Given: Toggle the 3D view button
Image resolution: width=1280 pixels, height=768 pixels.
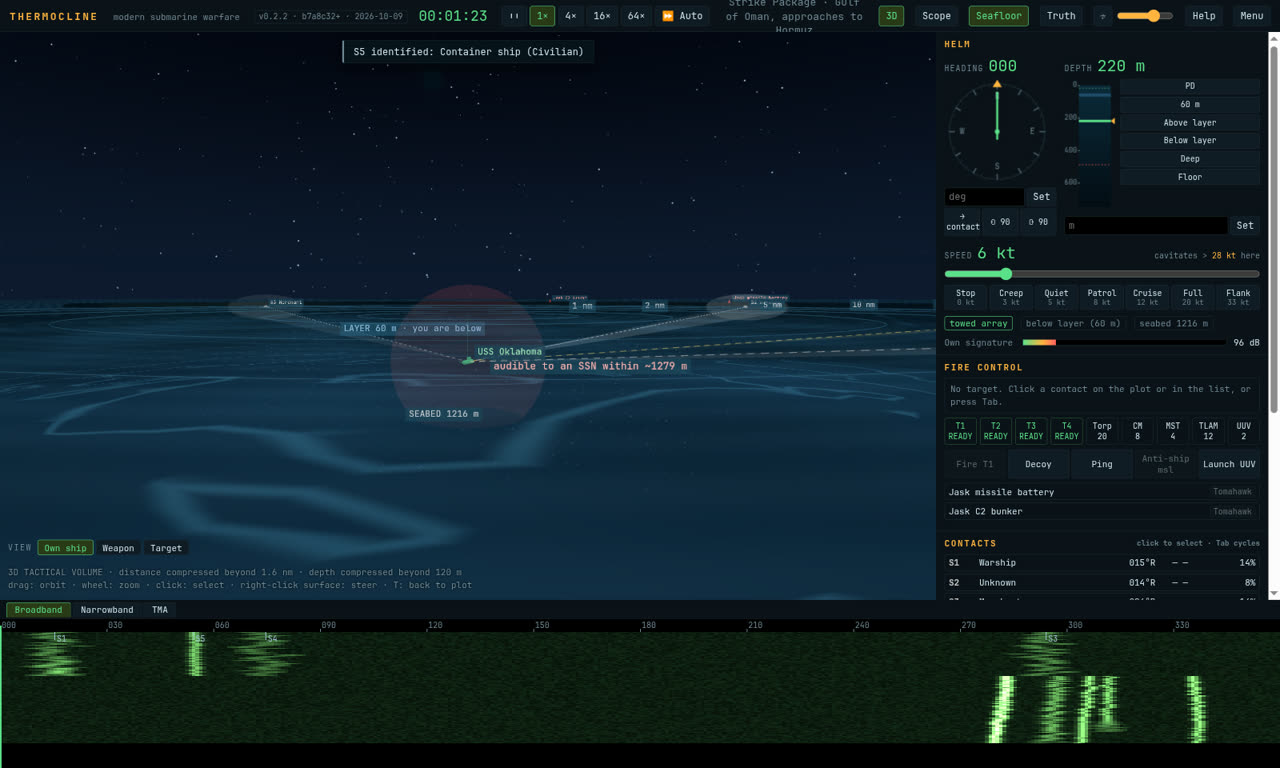Looking at the screenshot, I should [x=892, y=16].
